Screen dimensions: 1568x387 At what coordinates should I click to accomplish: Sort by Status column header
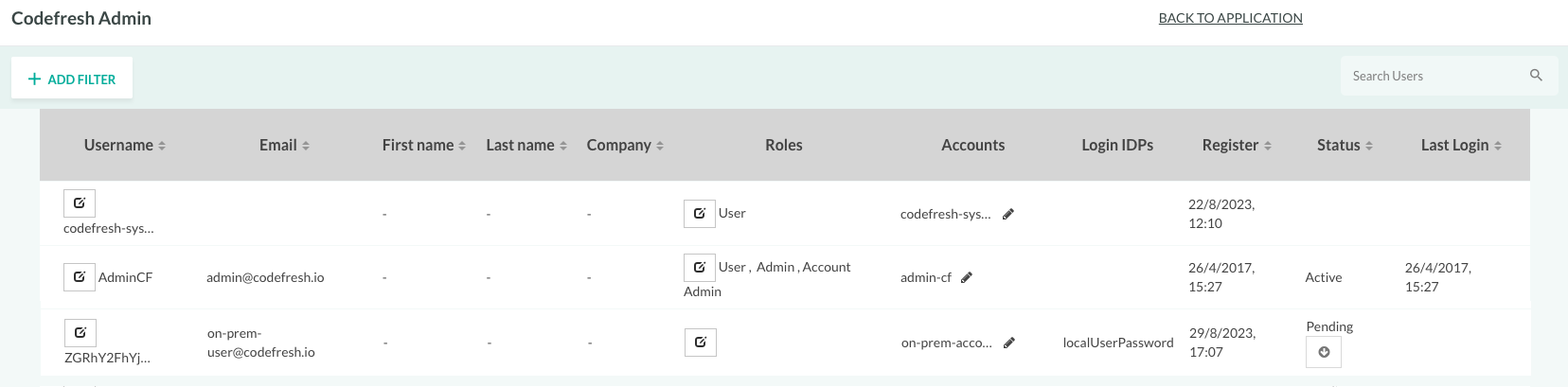(x=1345, y=145)
